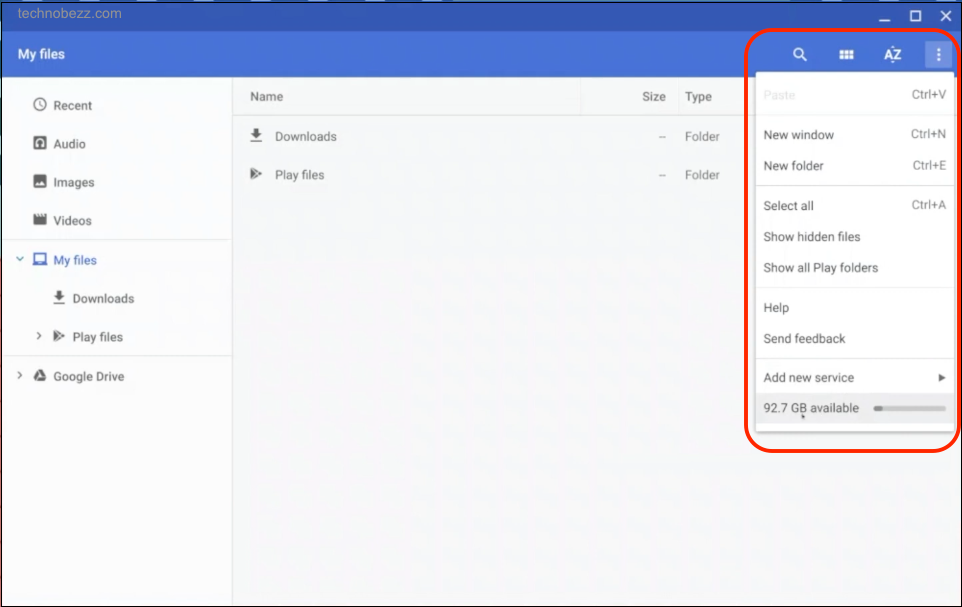Choose Send feedback menu entry
Viewport: 962px width, 607px height.
pyautogui.click(x=855, y=338)
